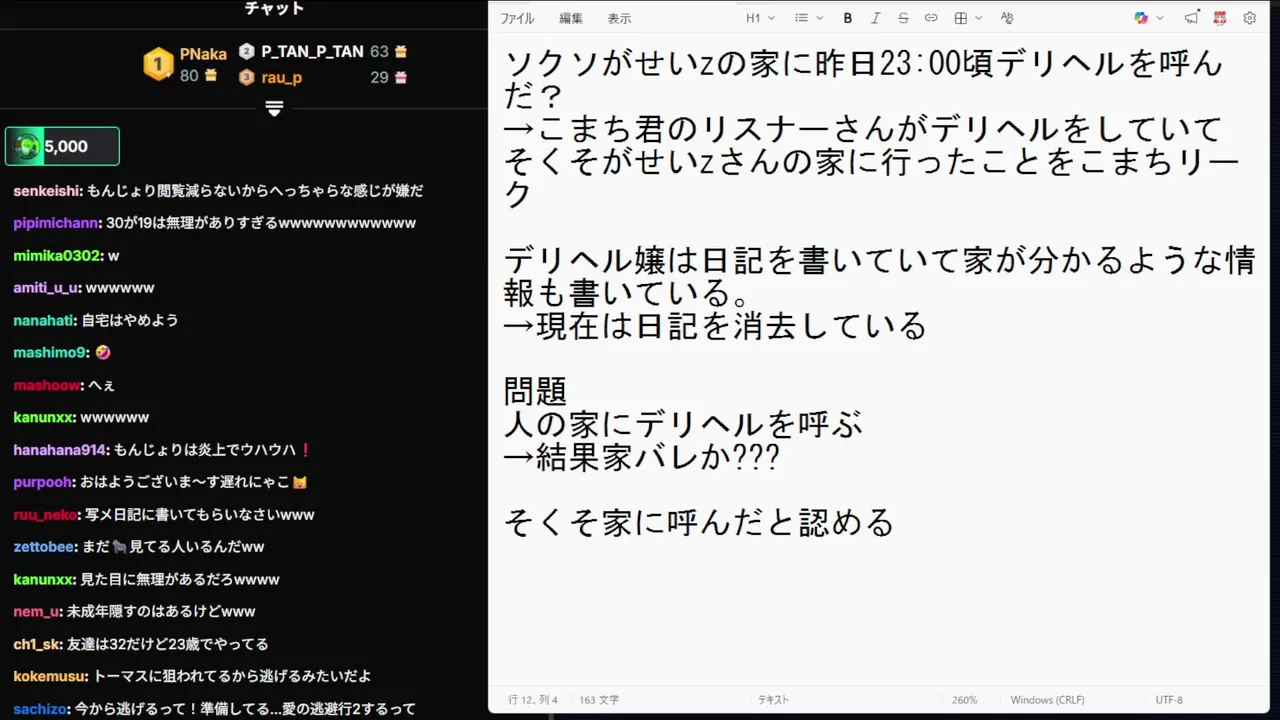The width and height of the screenshot is (1280, 720).
Task: Open the 編集 menu
Action: click(571, 18)
